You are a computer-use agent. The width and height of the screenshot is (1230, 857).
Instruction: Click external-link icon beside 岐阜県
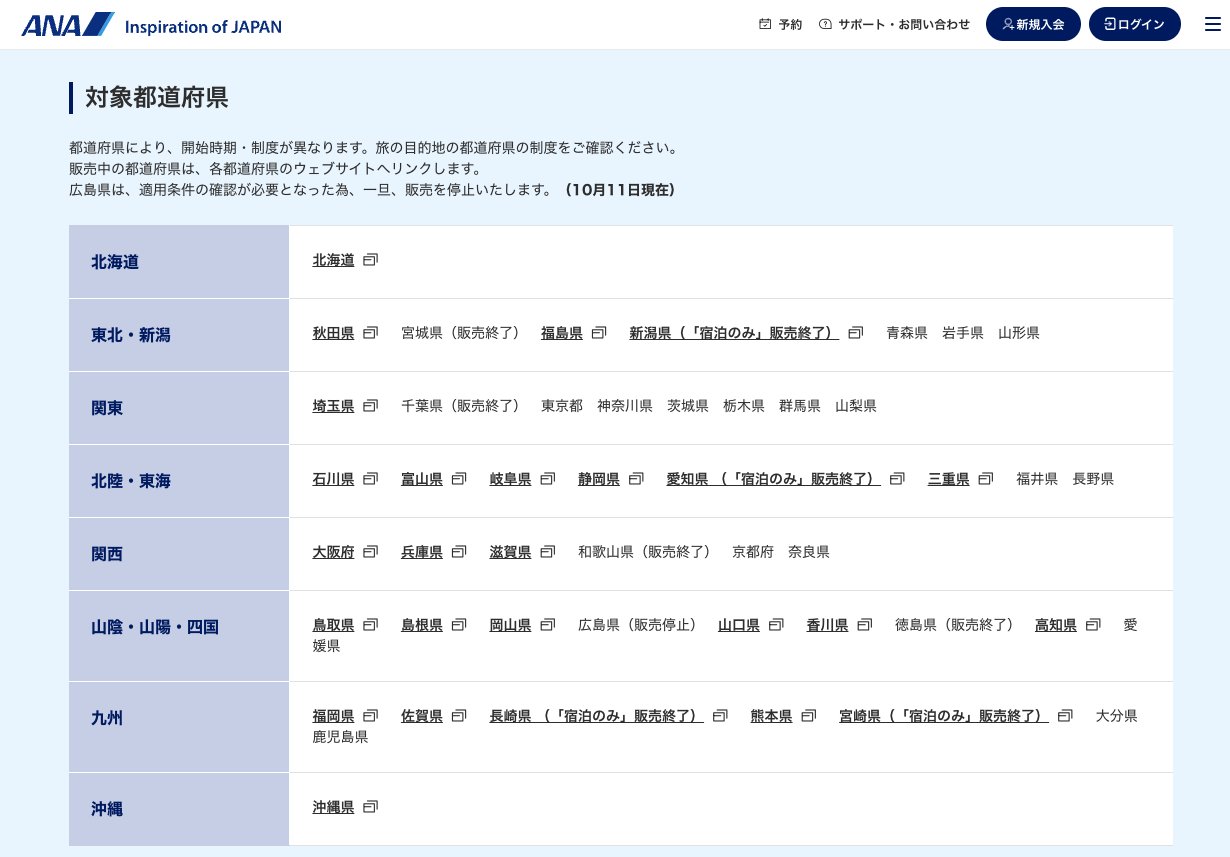click(548, 479)
